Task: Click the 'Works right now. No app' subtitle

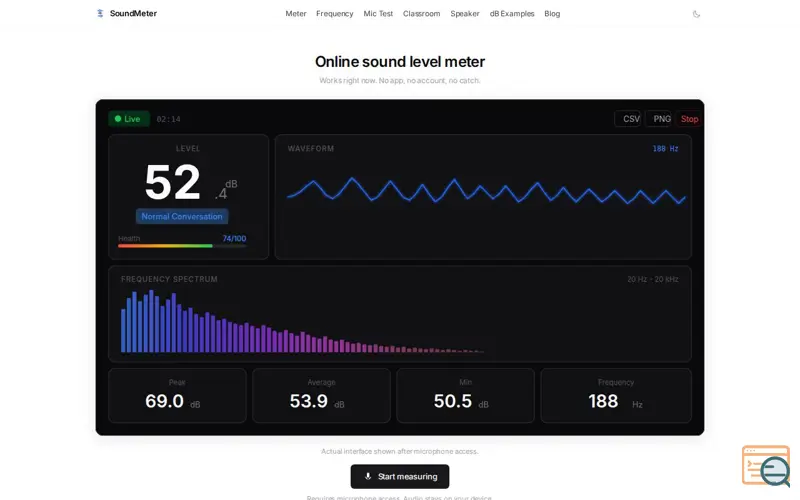Action: (399, 80)
